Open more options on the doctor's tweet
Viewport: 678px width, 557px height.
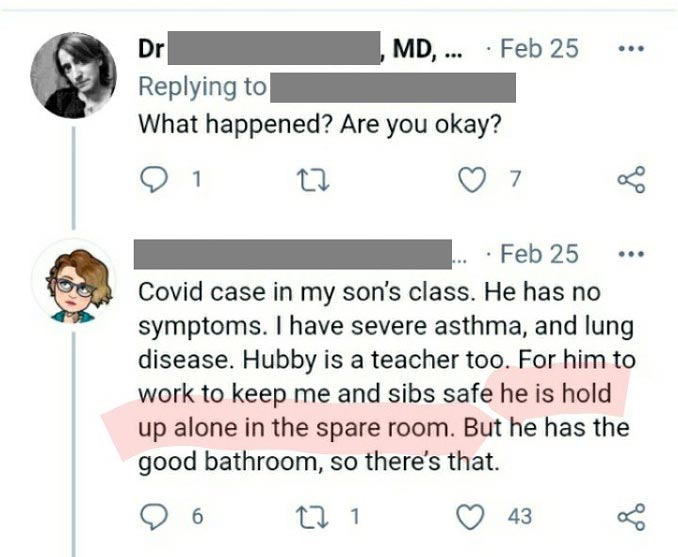[x=630, y=48]
